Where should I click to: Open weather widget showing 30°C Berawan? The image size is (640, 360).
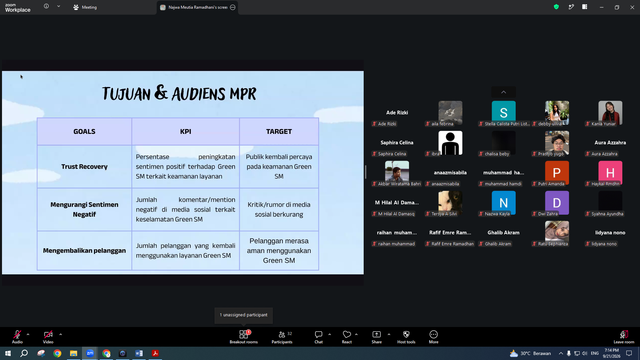click(531, 353)
